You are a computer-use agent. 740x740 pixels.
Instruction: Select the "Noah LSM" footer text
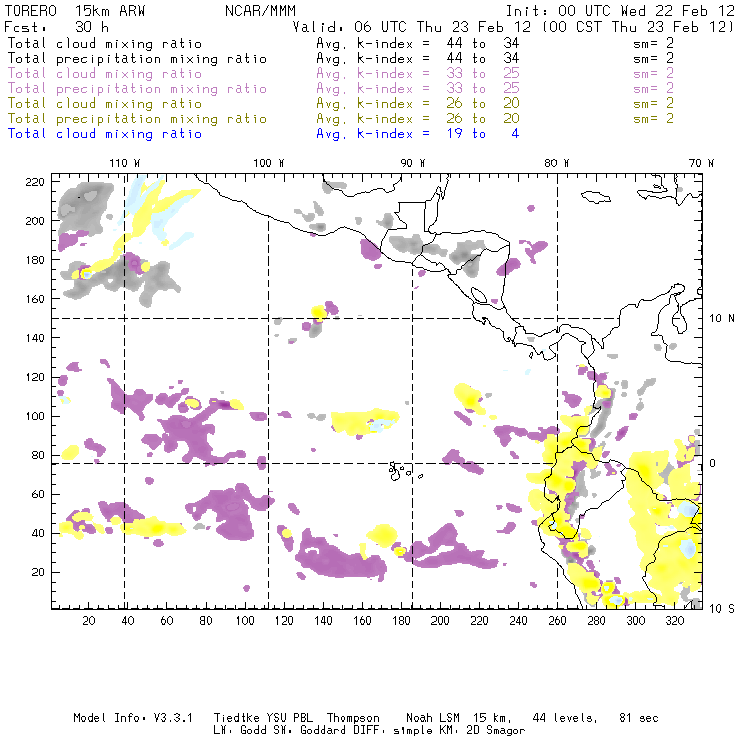pos(432,718)
